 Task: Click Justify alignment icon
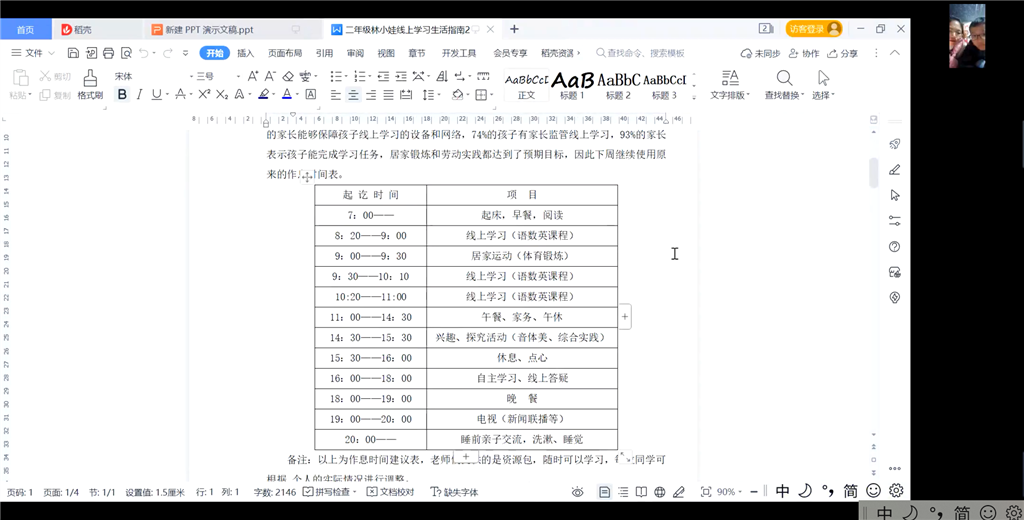(389, 95)
